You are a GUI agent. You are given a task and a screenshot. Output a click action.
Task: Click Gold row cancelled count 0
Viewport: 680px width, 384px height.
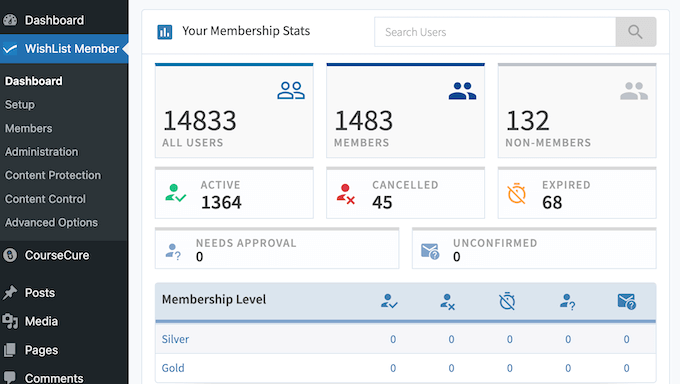[x=451, y=368]
